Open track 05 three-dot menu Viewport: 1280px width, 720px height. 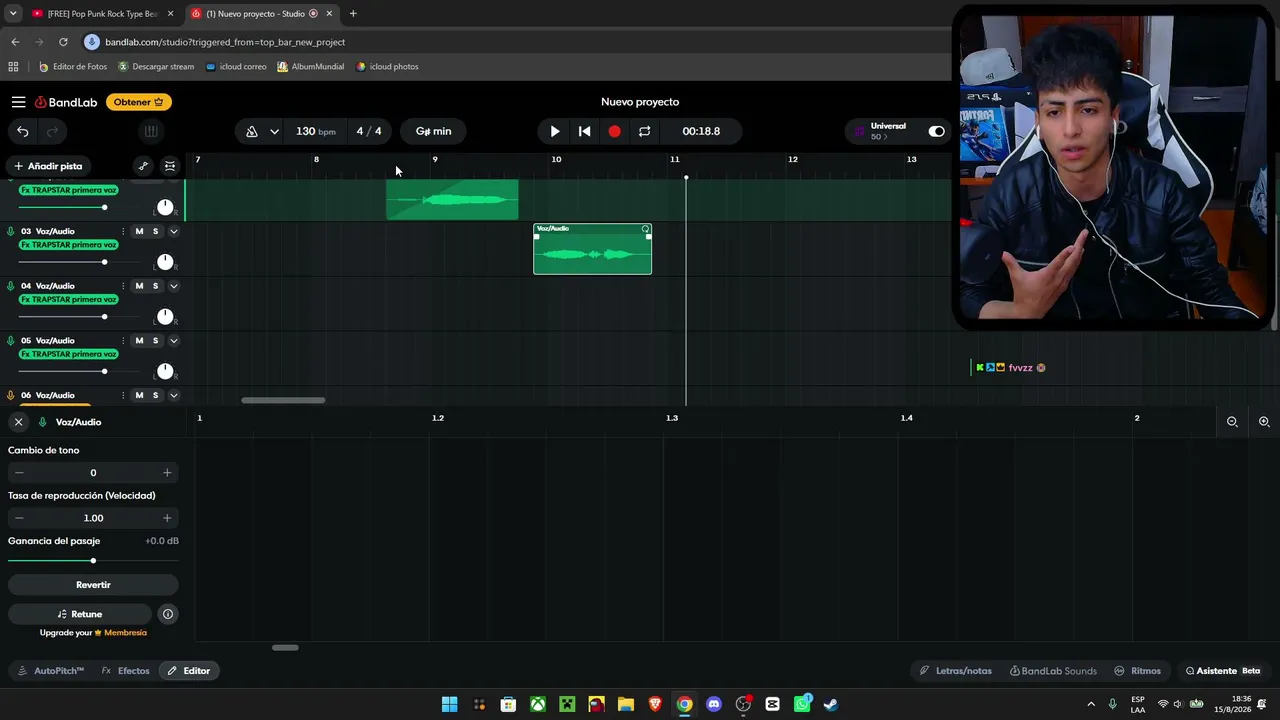(x=123, y=340)
